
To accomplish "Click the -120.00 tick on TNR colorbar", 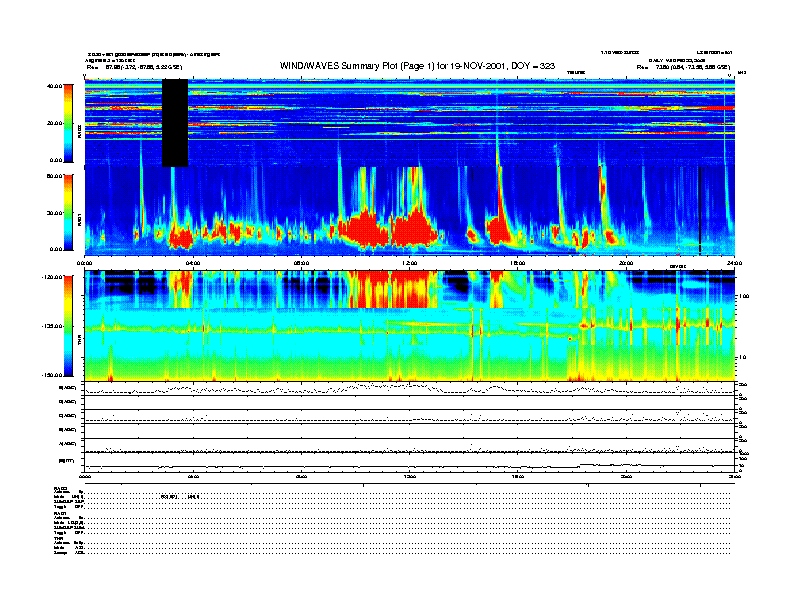I will (x=53, y=277).
